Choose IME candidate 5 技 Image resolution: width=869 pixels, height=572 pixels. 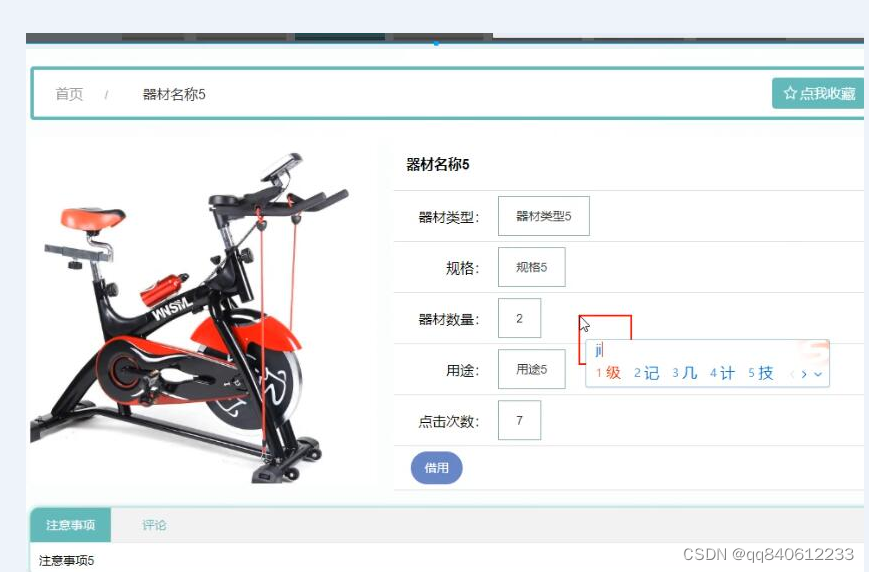(760, 372)
